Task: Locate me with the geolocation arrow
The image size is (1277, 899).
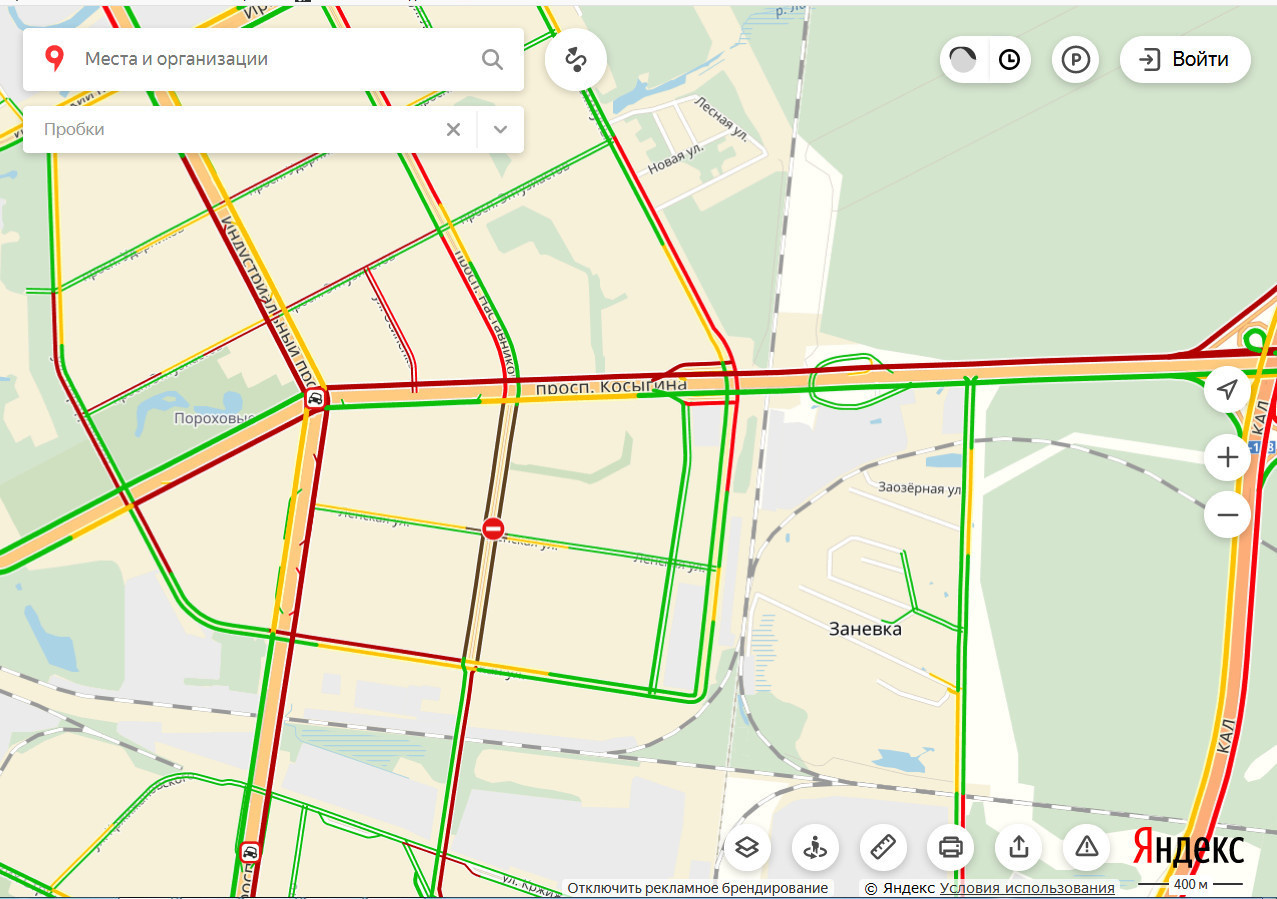Action: tap(1228, 389)
